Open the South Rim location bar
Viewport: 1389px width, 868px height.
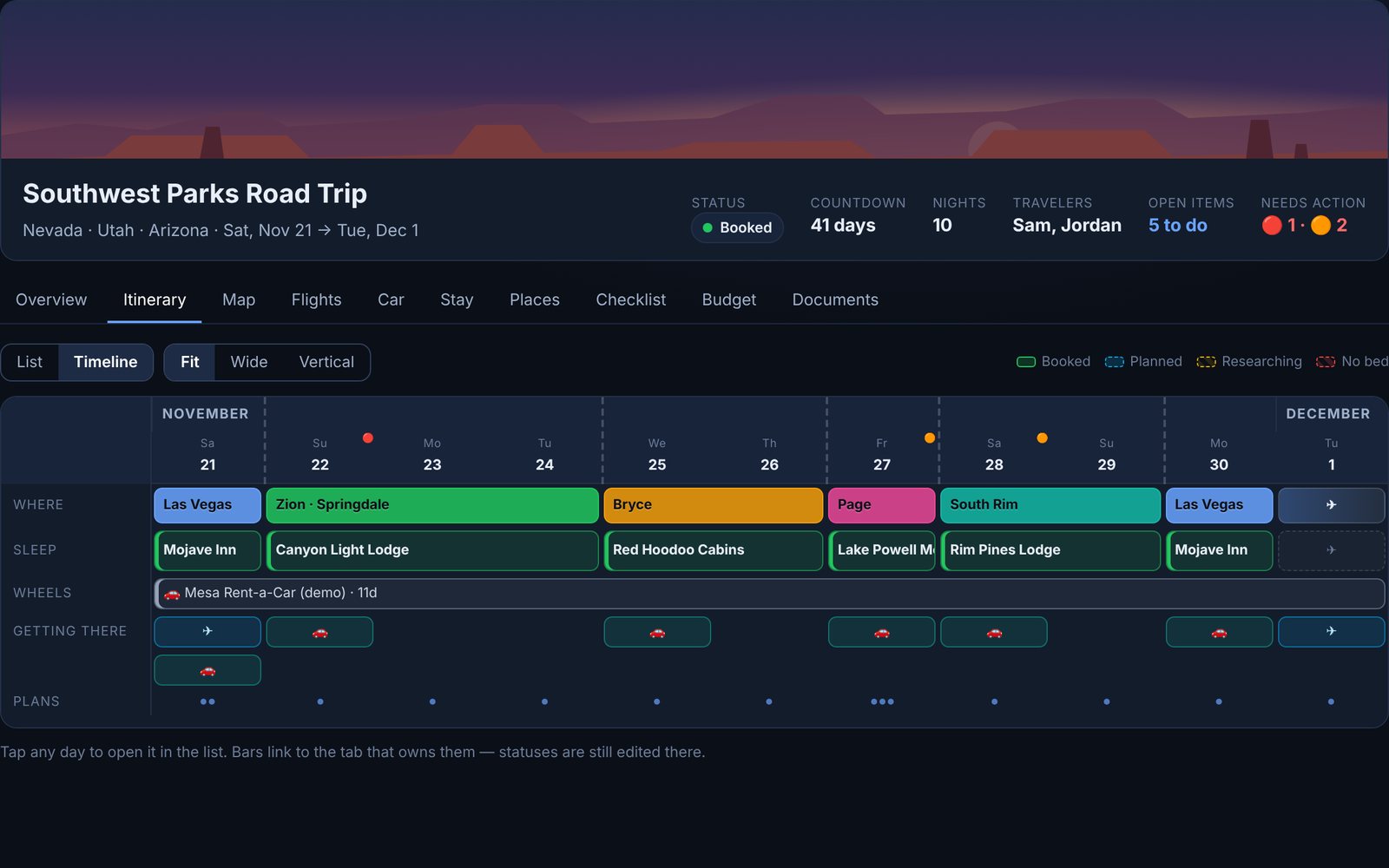pos(1050,505)
